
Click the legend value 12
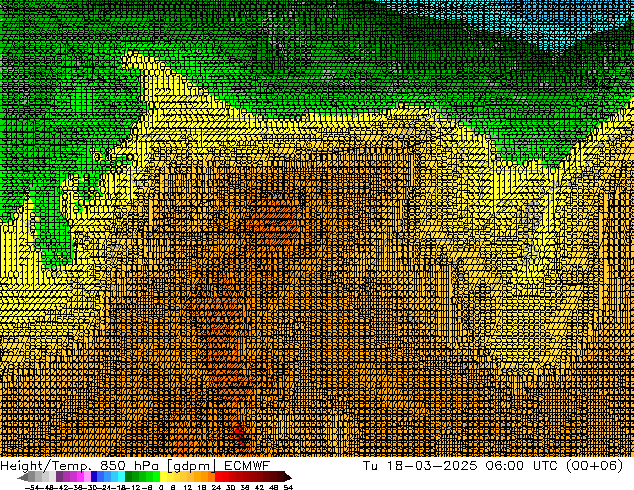coord(188,487)
